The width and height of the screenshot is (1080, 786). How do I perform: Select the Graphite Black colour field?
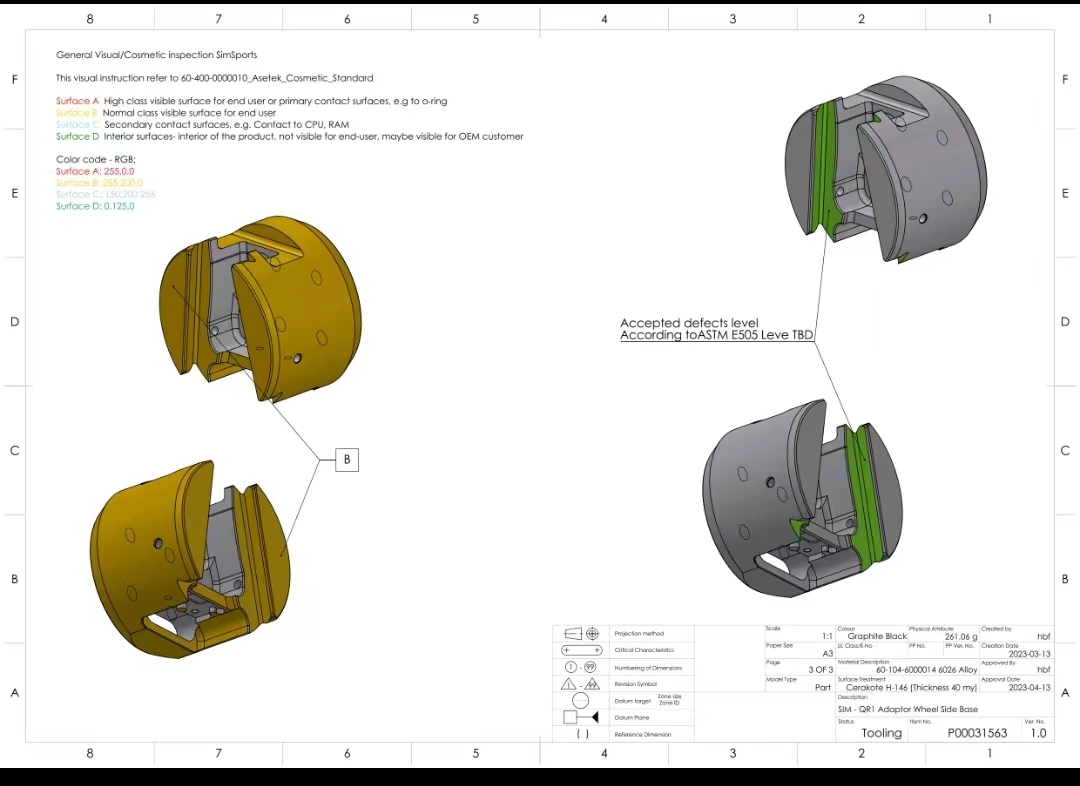pyautogui.click(x=877, y=636)
